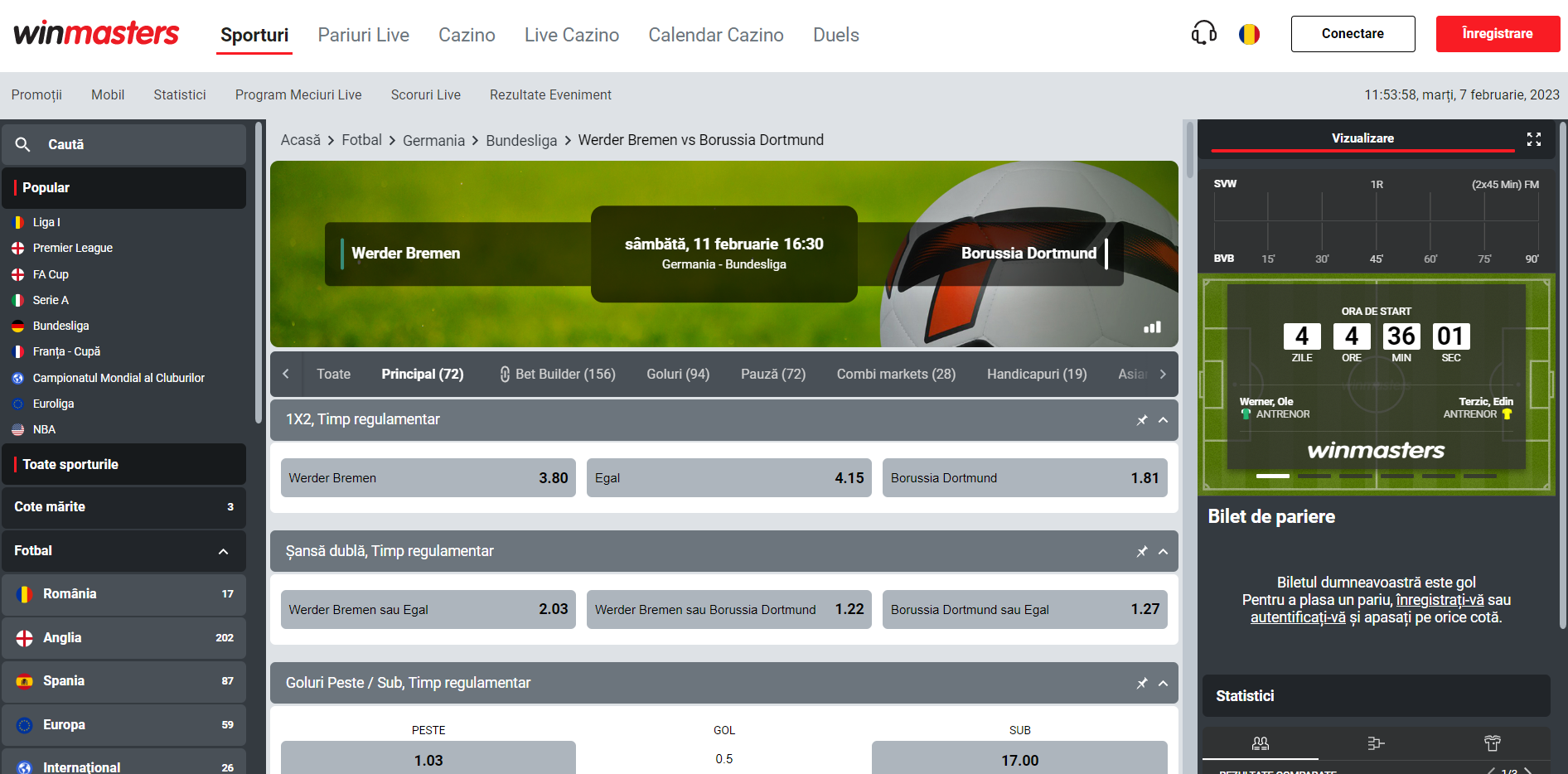This screenshot has height=774, width=1568.
Task: Open Cote mărite sidebar item
Action: tap(124, 507)
